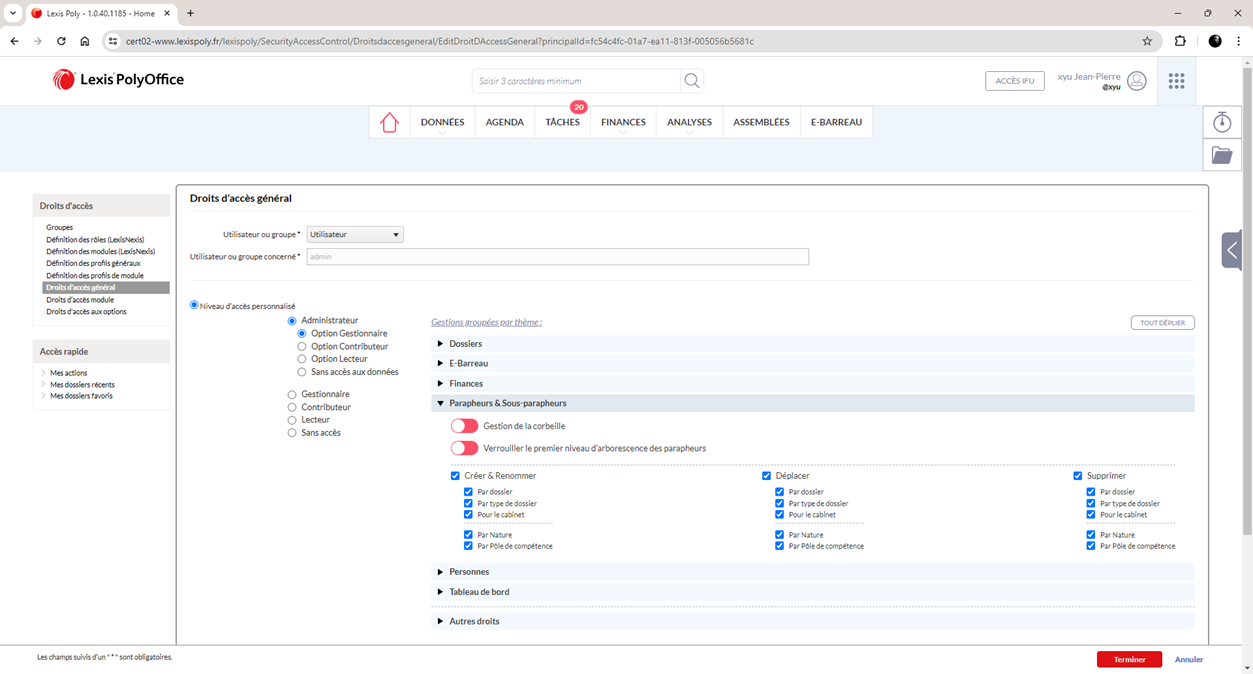This screenshot has height=674, width=1253.
Task: Choose Sans accès aux données option
Action: (302, 372)
